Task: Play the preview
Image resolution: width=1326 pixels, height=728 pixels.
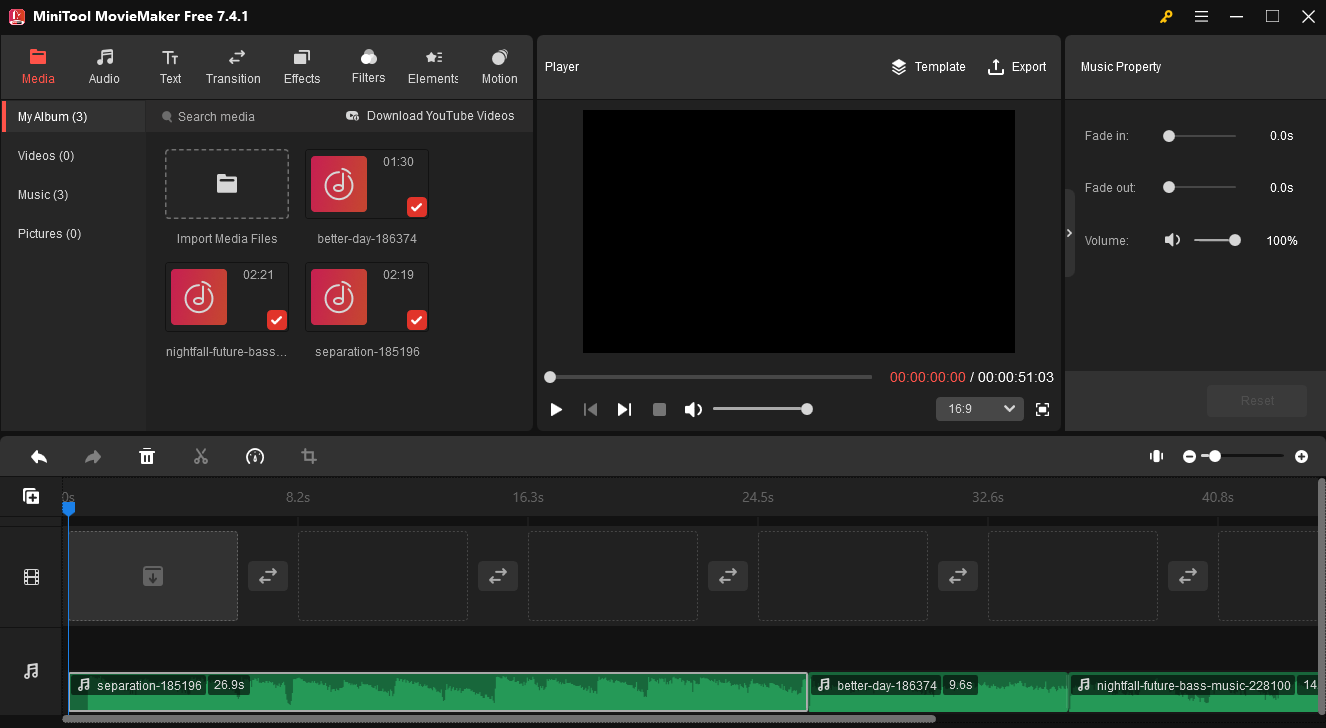Action: [x=556, y=409]
